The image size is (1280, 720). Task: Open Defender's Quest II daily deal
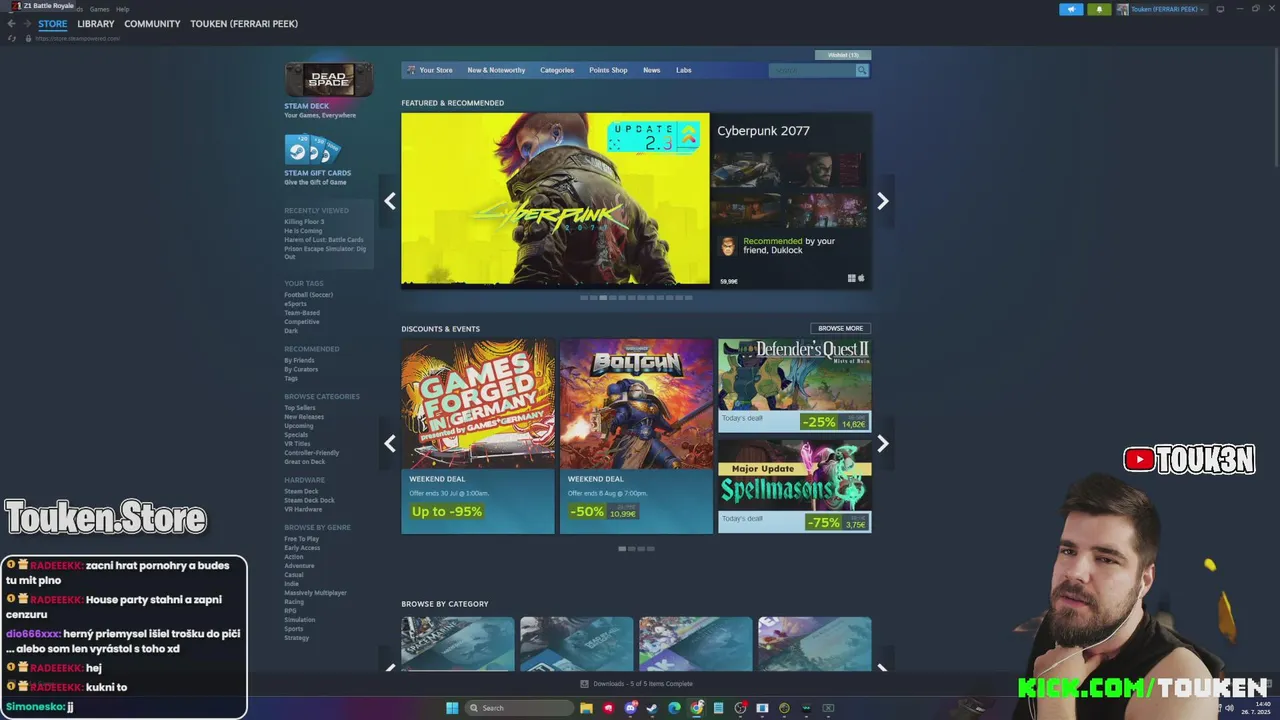pos(794,385)
